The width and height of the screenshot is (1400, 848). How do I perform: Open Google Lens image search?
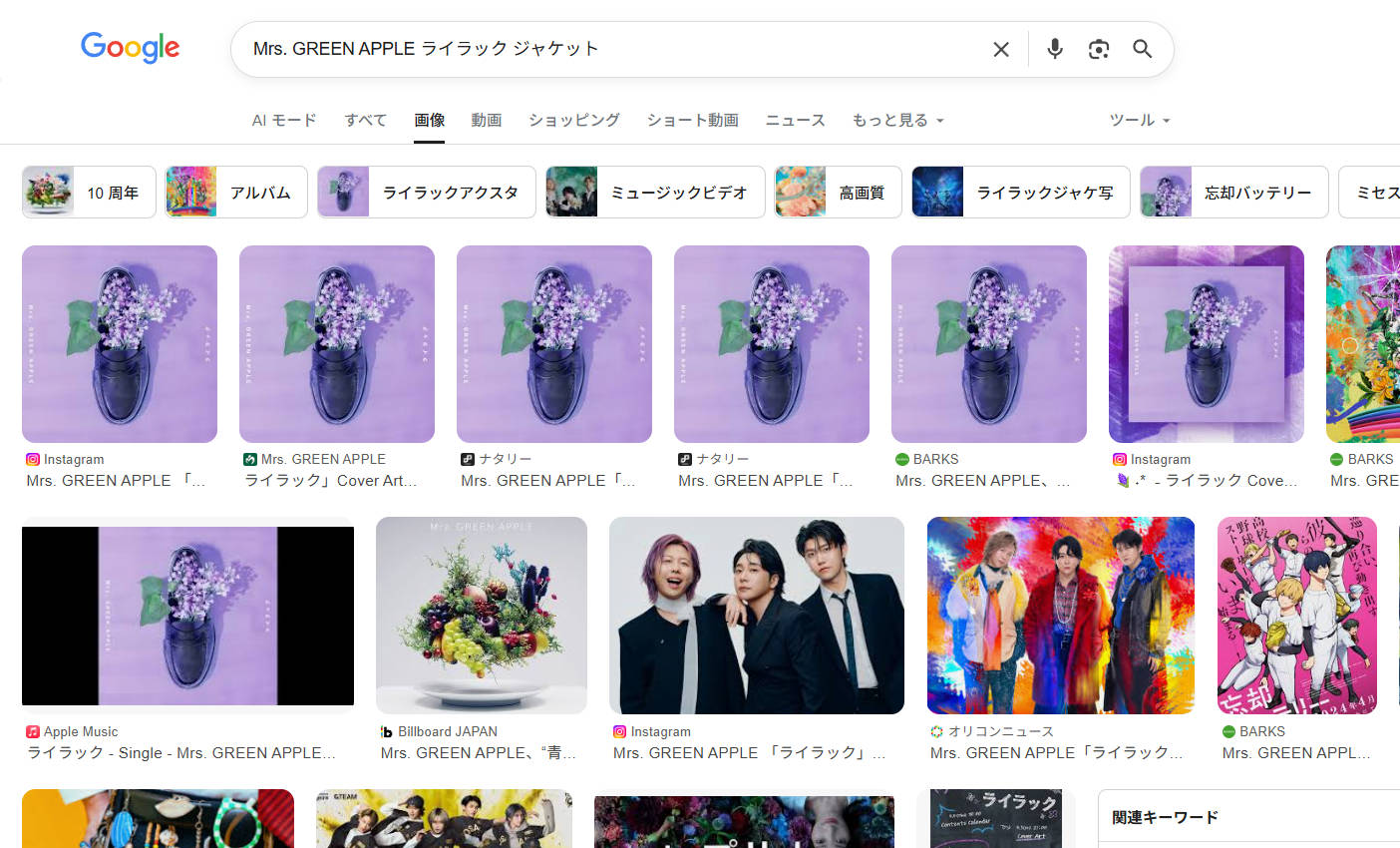(1098, 48)
